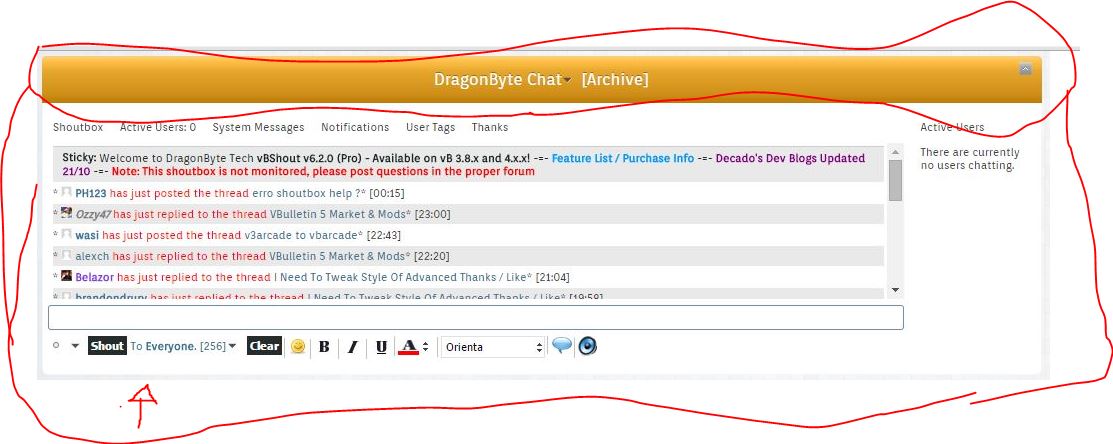Switch to the Shoutbox tab
This screenshot has width=1113, height=444.
(x=78, y=127)
